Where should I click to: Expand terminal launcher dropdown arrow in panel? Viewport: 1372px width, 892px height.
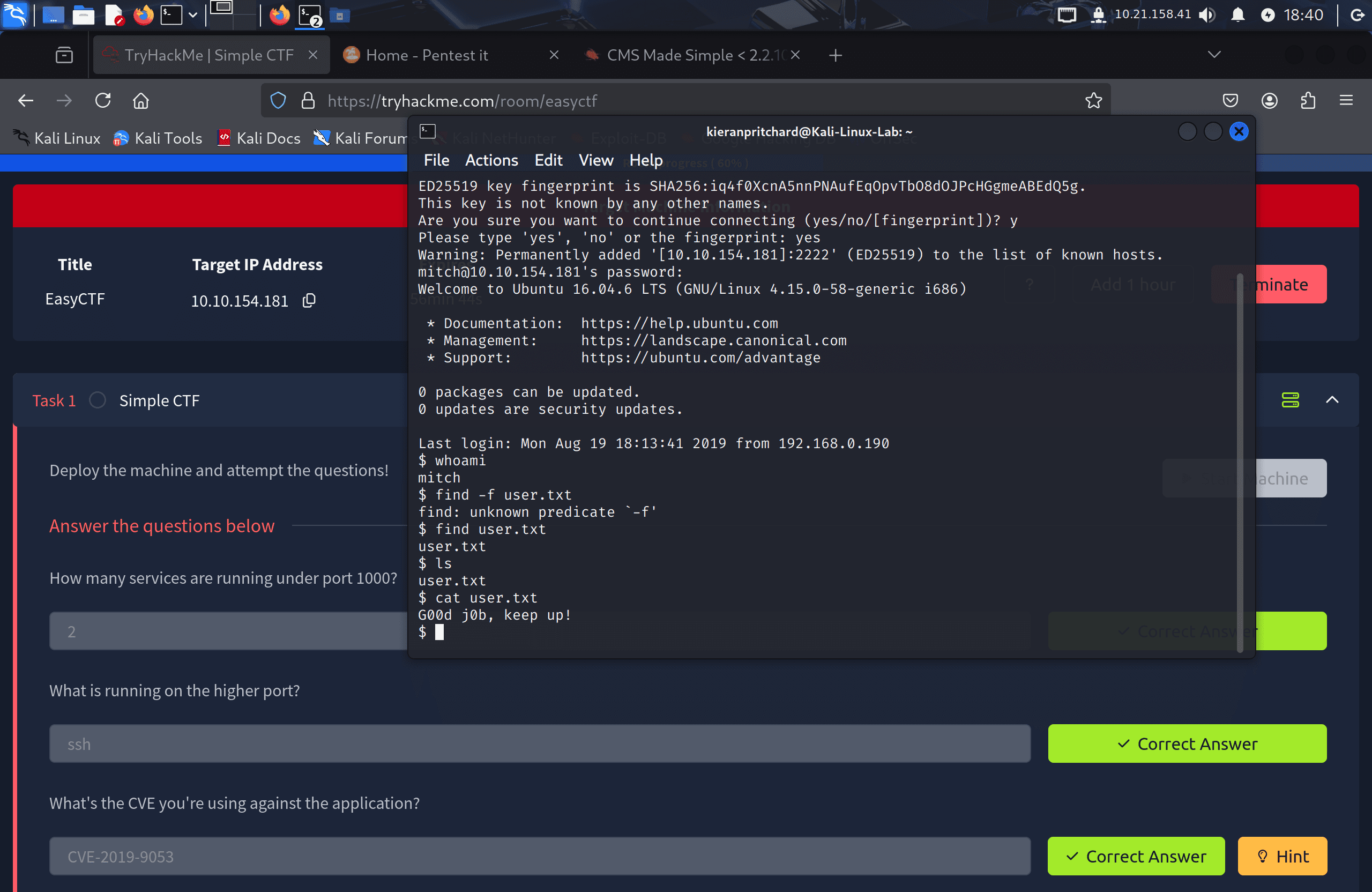pyautogui.click(x=193, y=15)
